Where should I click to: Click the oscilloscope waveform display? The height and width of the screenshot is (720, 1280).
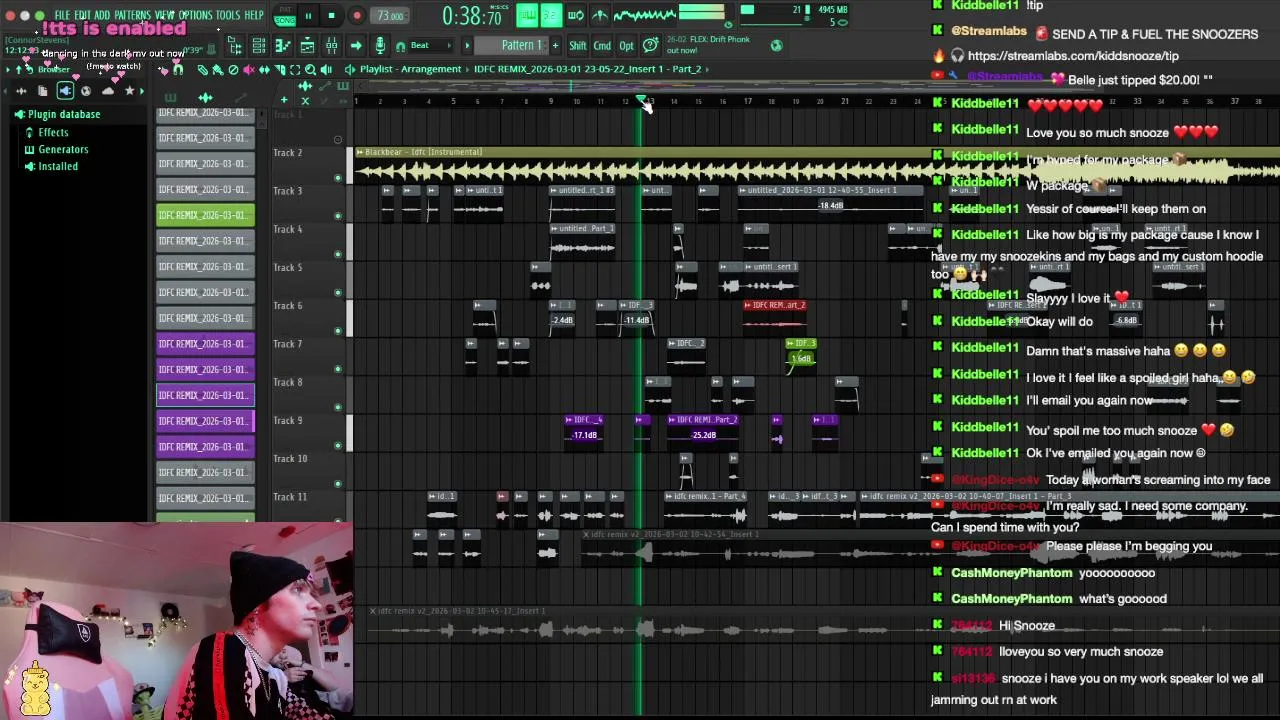pos(645,15)
